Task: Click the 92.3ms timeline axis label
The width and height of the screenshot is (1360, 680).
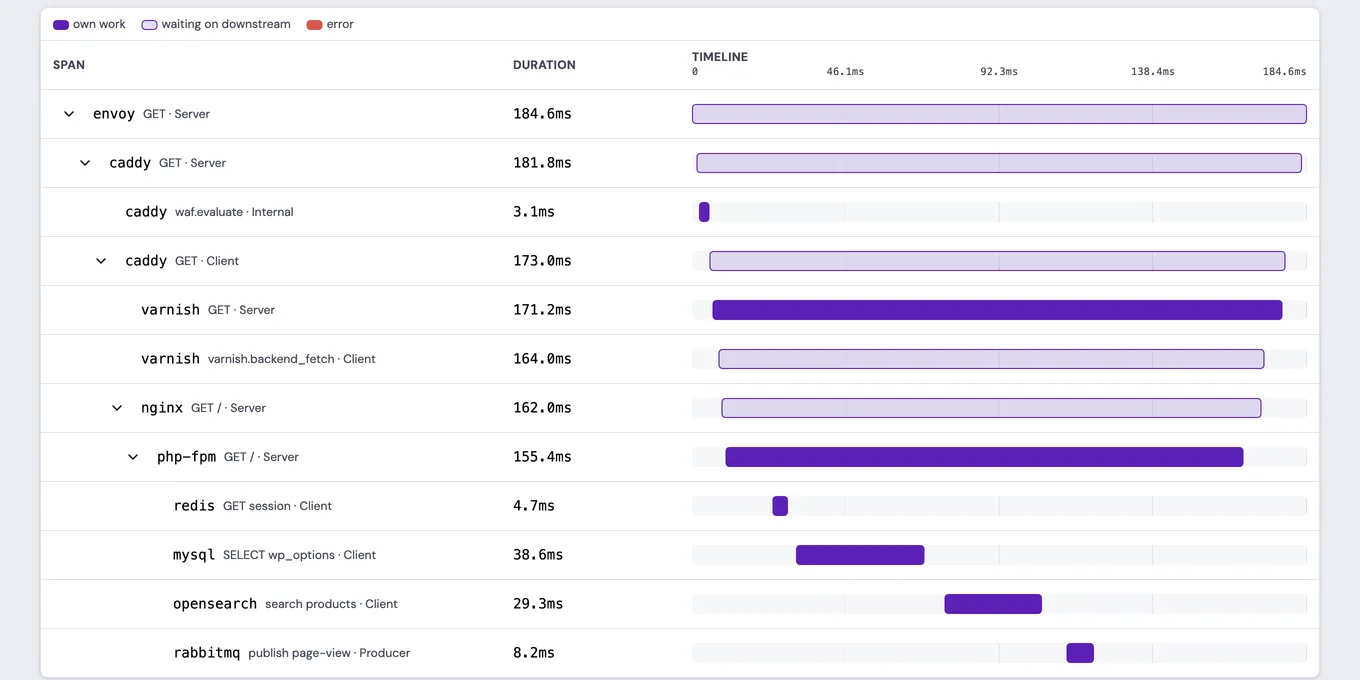Action: click(x=998, y=72)
